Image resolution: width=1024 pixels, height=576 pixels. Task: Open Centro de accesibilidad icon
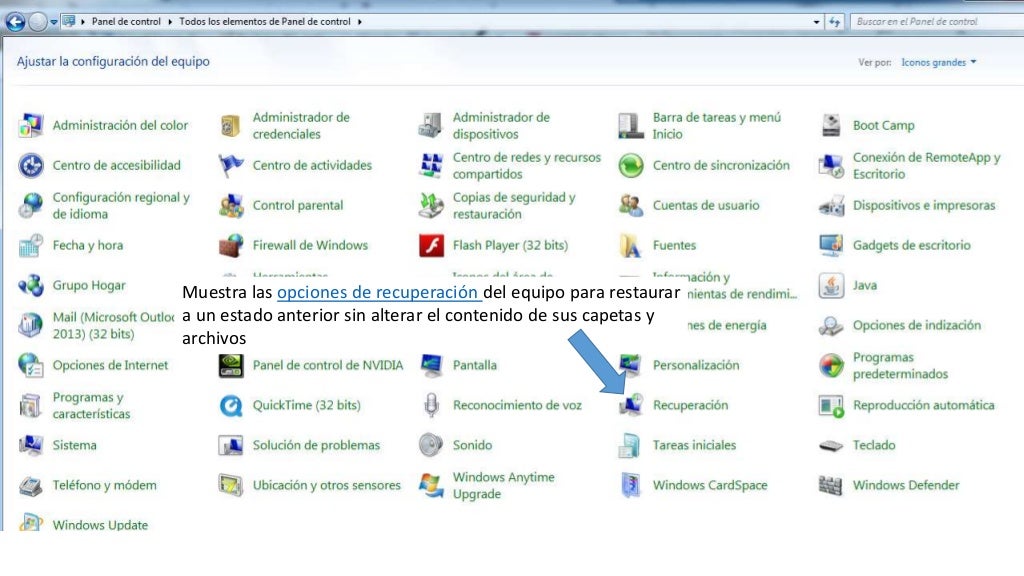[31, 166]
